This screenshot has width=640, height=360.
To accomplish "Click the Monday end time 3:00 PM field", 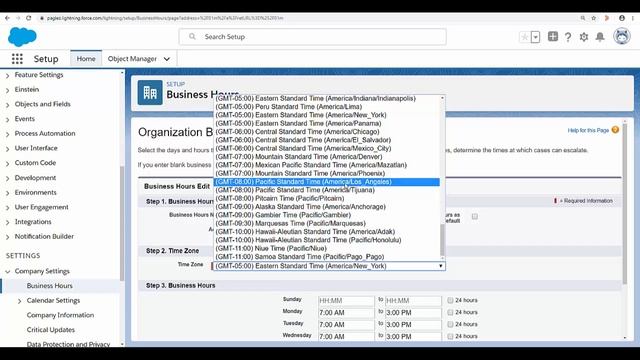I will [413, 313].
